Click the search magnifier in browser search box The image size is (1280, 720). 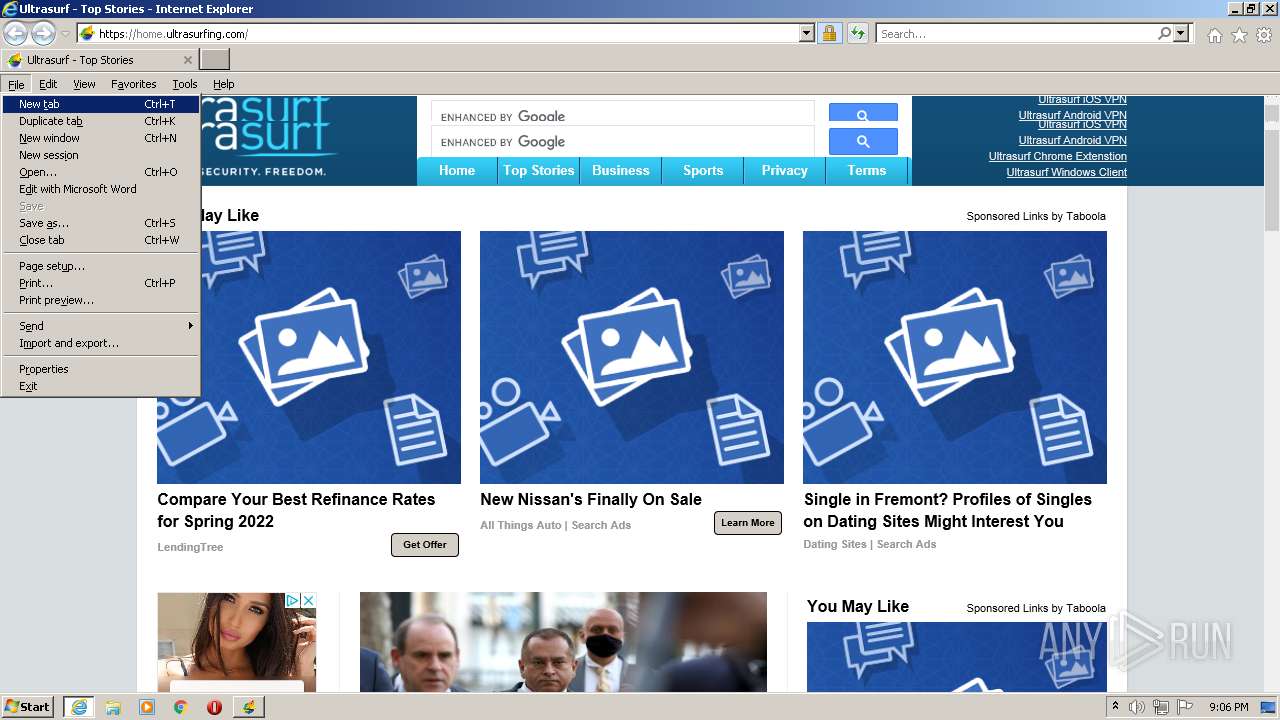[x=1164, y=34]
